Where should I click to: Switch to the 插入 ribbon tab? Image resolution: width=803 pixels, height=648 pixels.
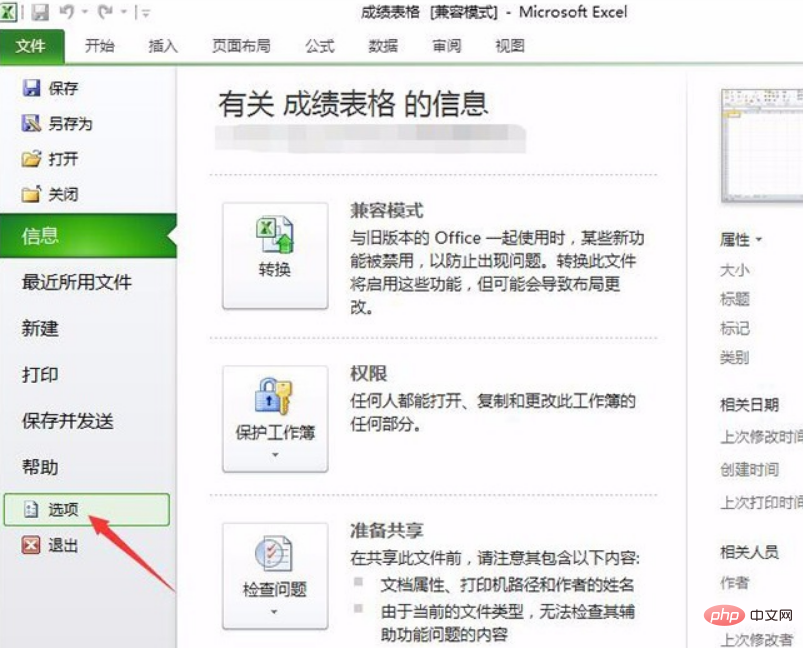coord(163,46)
